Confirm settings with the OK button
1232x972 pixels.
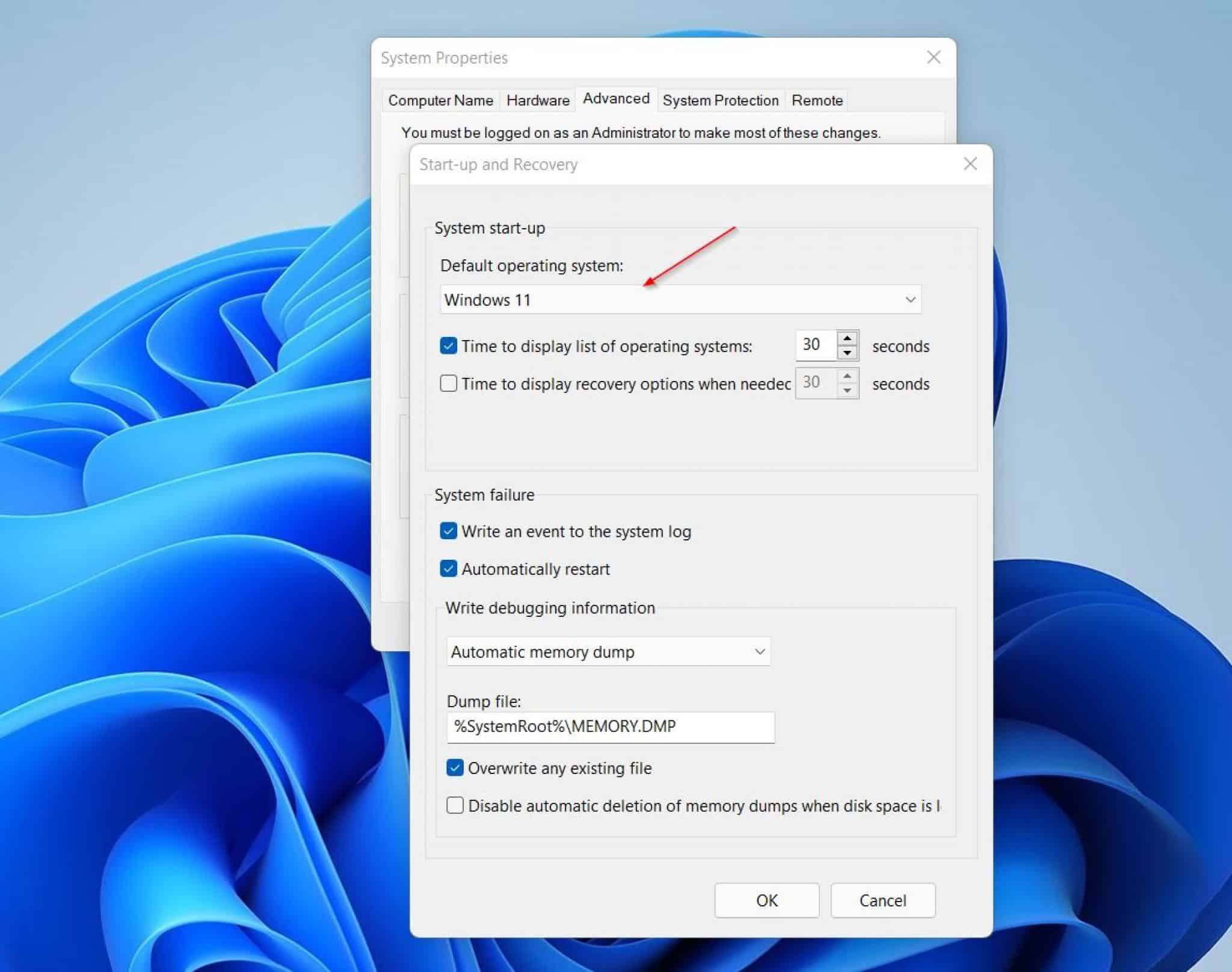click(x=766, y=900)
